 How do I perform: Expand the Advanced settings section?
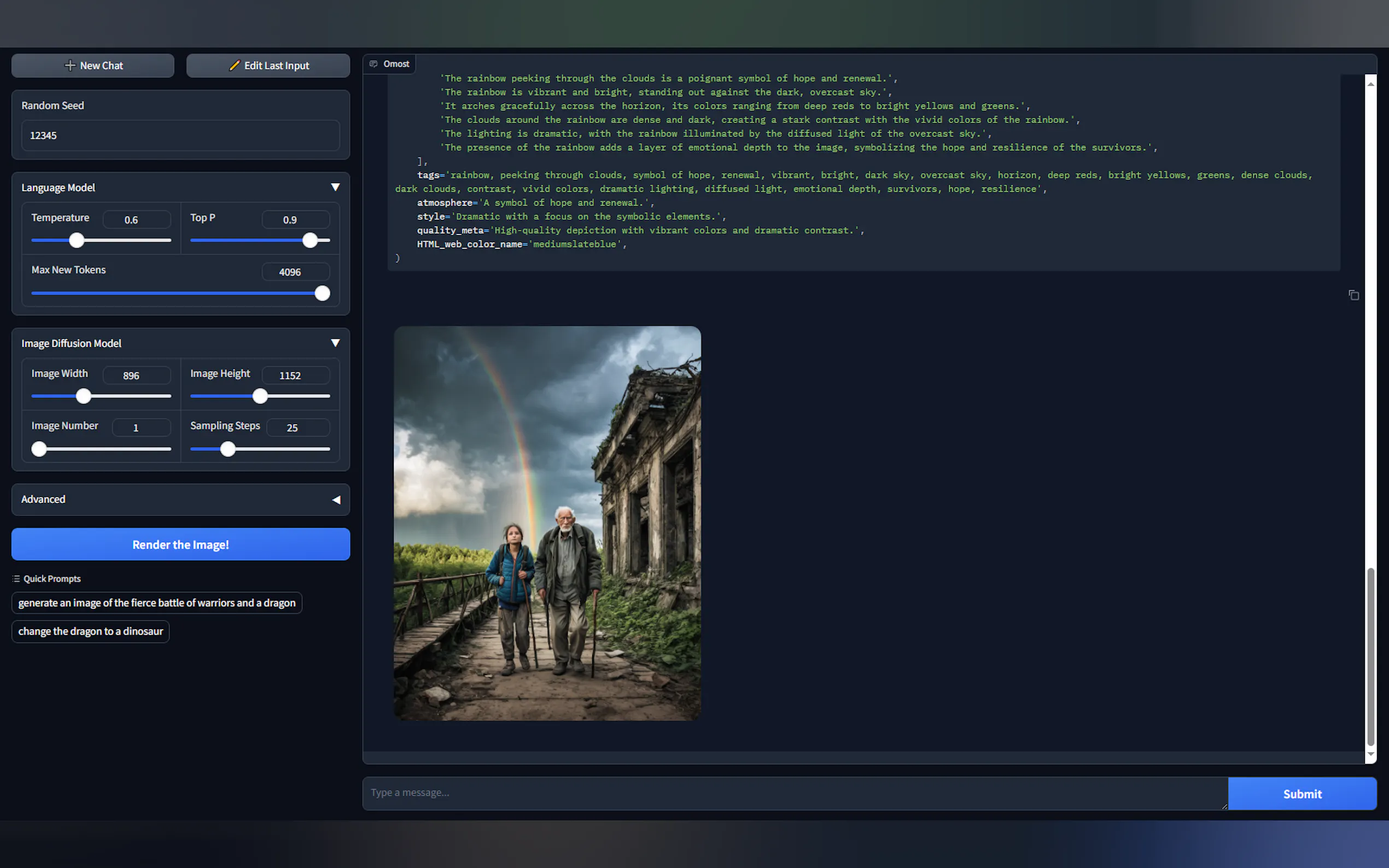(x=336, y=500)
